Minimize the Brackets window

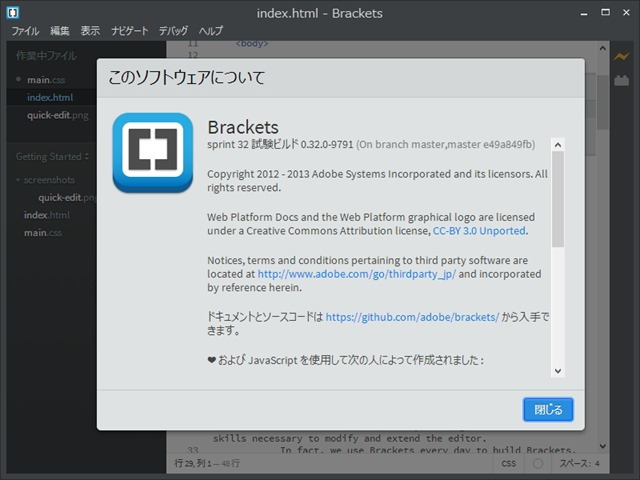point(584,13)
